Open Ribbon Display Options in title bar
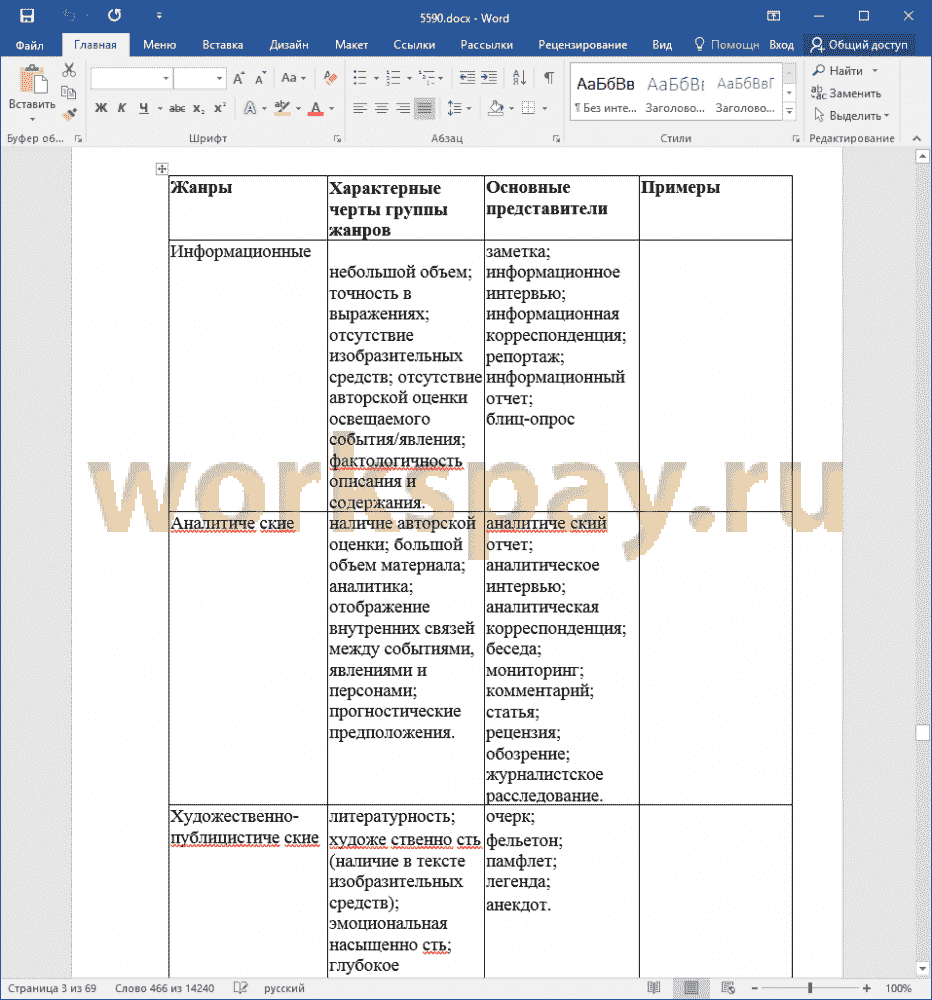Screen dimensions: 932x1000 pyautogui.click(x=773, y=16)
